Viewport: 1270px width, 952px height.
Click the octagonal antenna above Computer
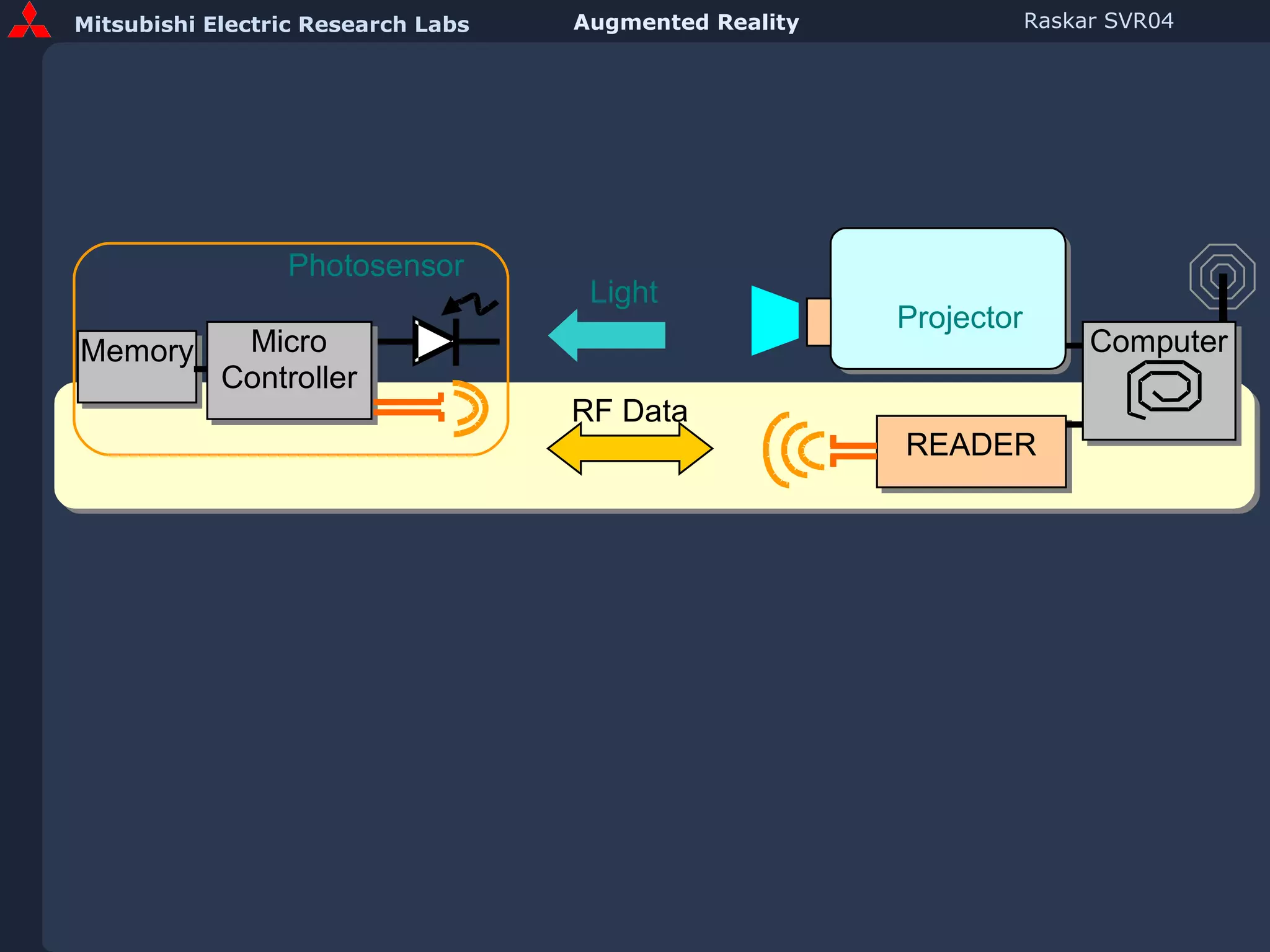click(1222, 276)
